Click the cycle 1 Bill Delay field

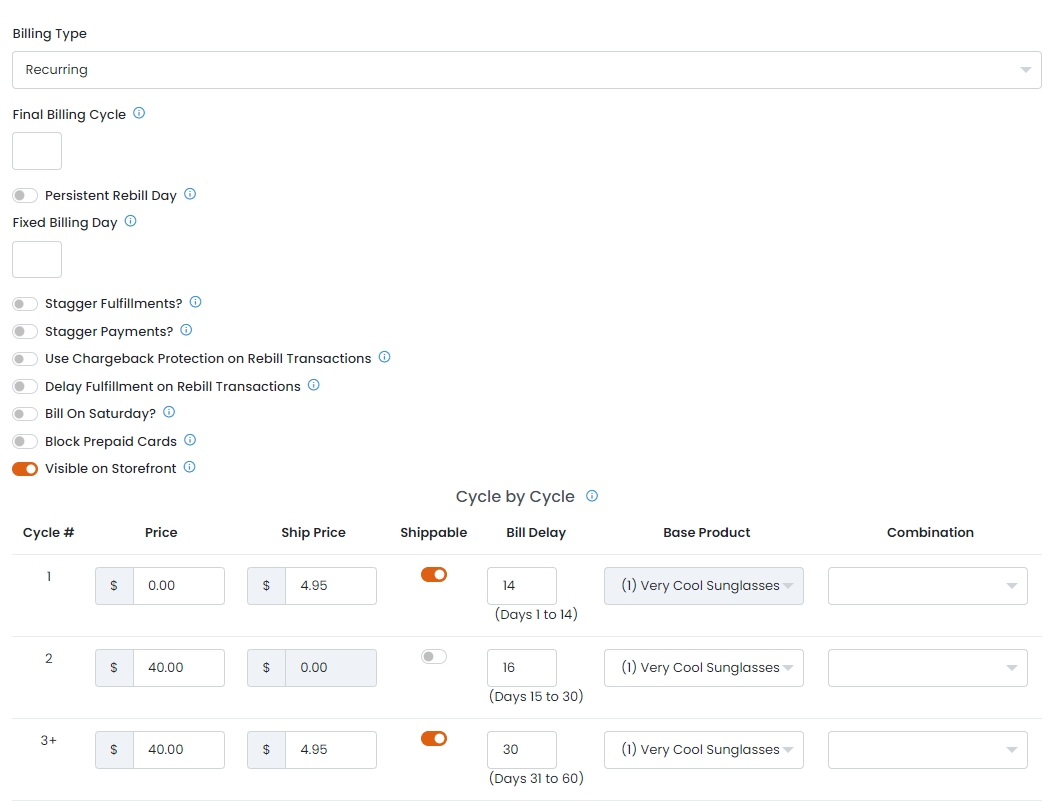coord(521,586)
